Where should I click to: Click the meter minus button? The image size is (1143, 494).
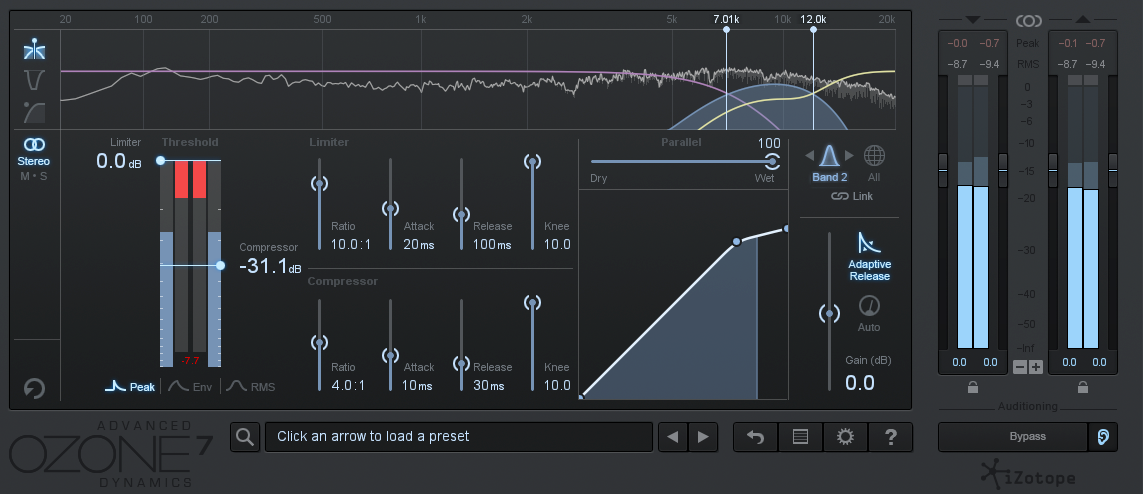point(1020,366)
